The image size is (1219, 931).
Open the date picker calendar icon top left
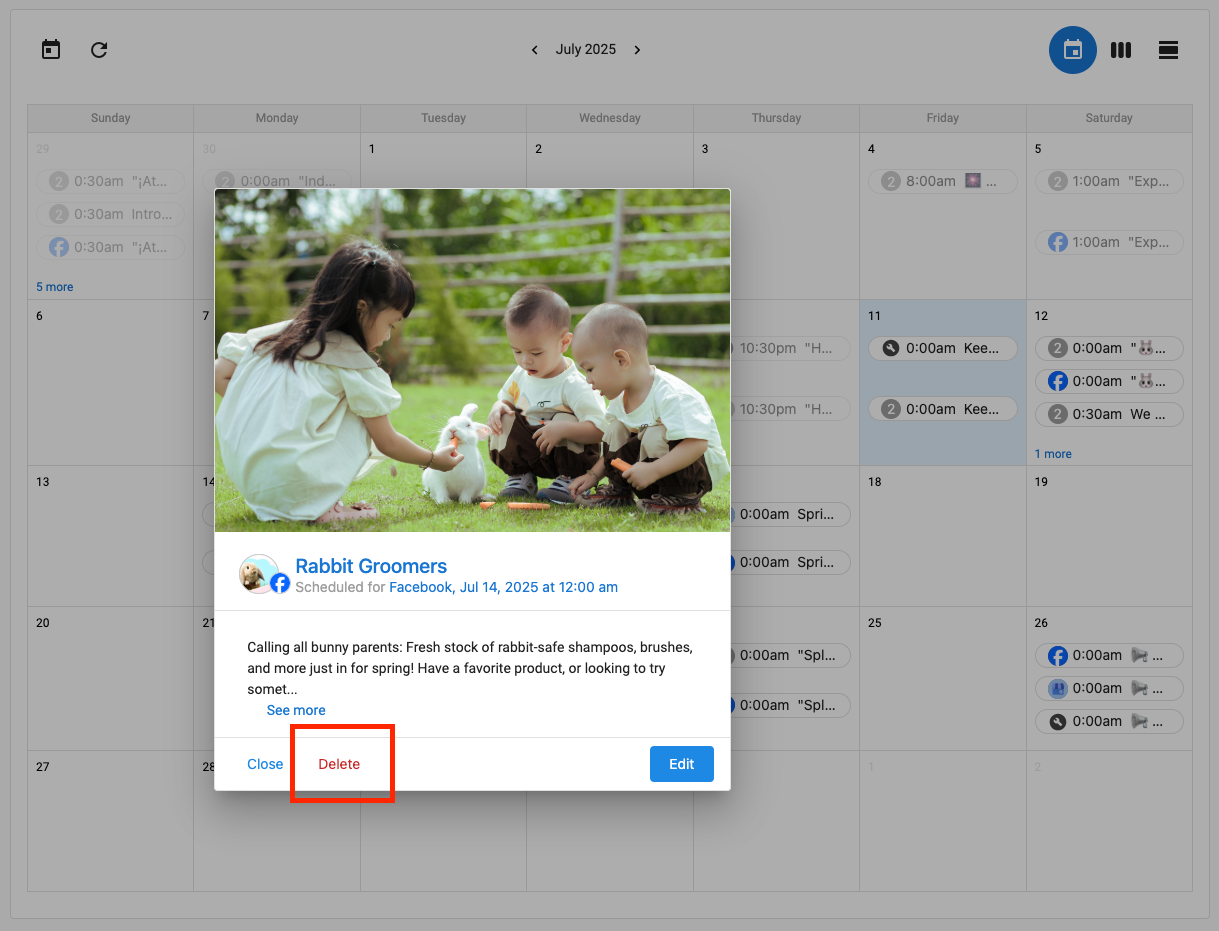pyautogui.click(x=50, y=49)
